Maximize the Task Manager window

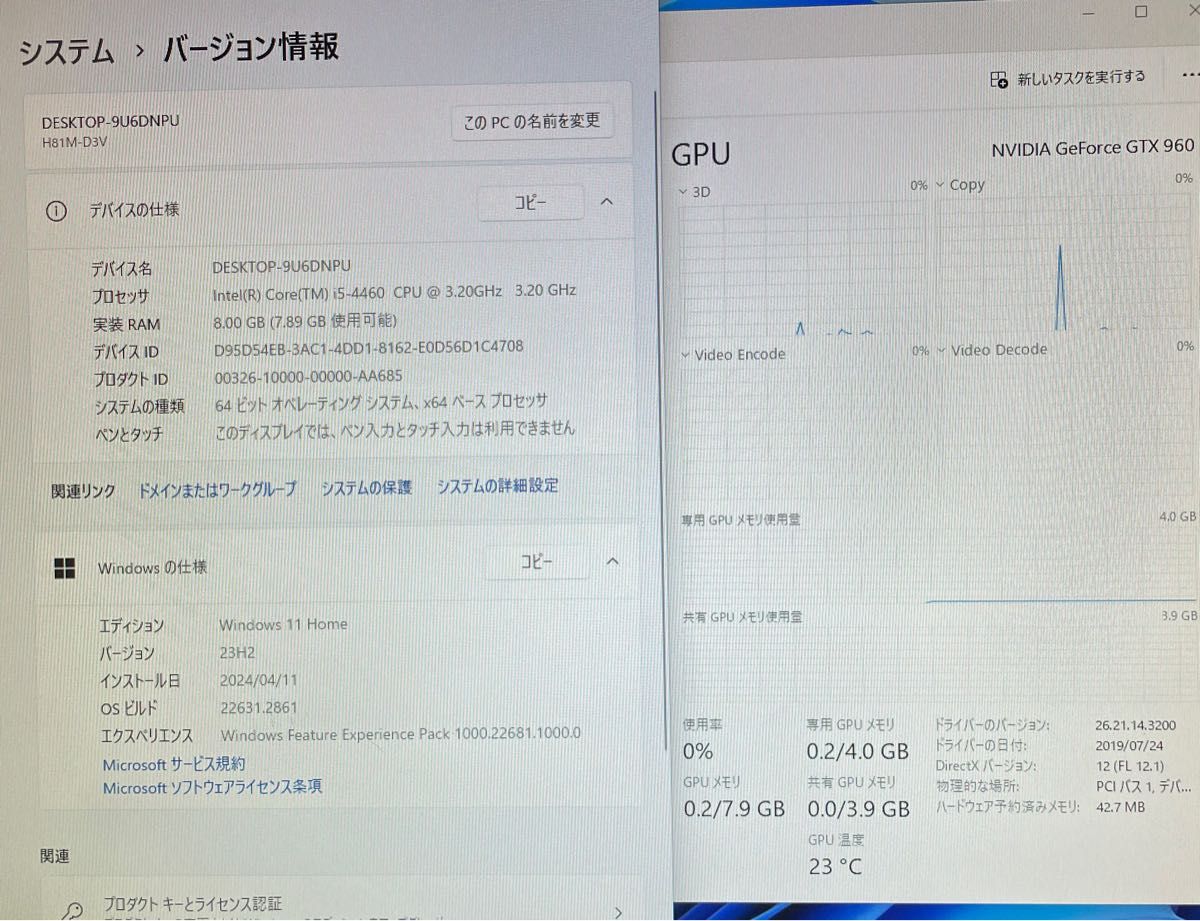1141,12
